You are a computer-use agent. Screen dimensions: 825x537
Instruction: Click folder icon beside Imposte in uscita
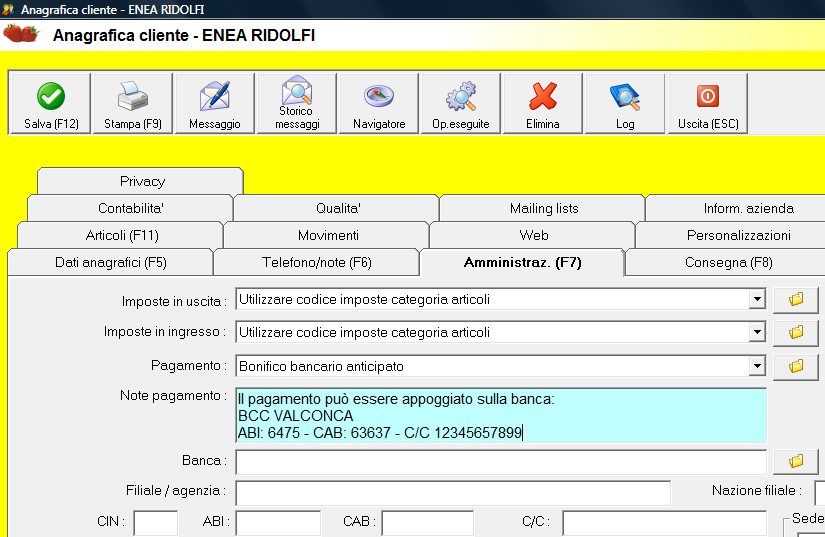[796, 300]
